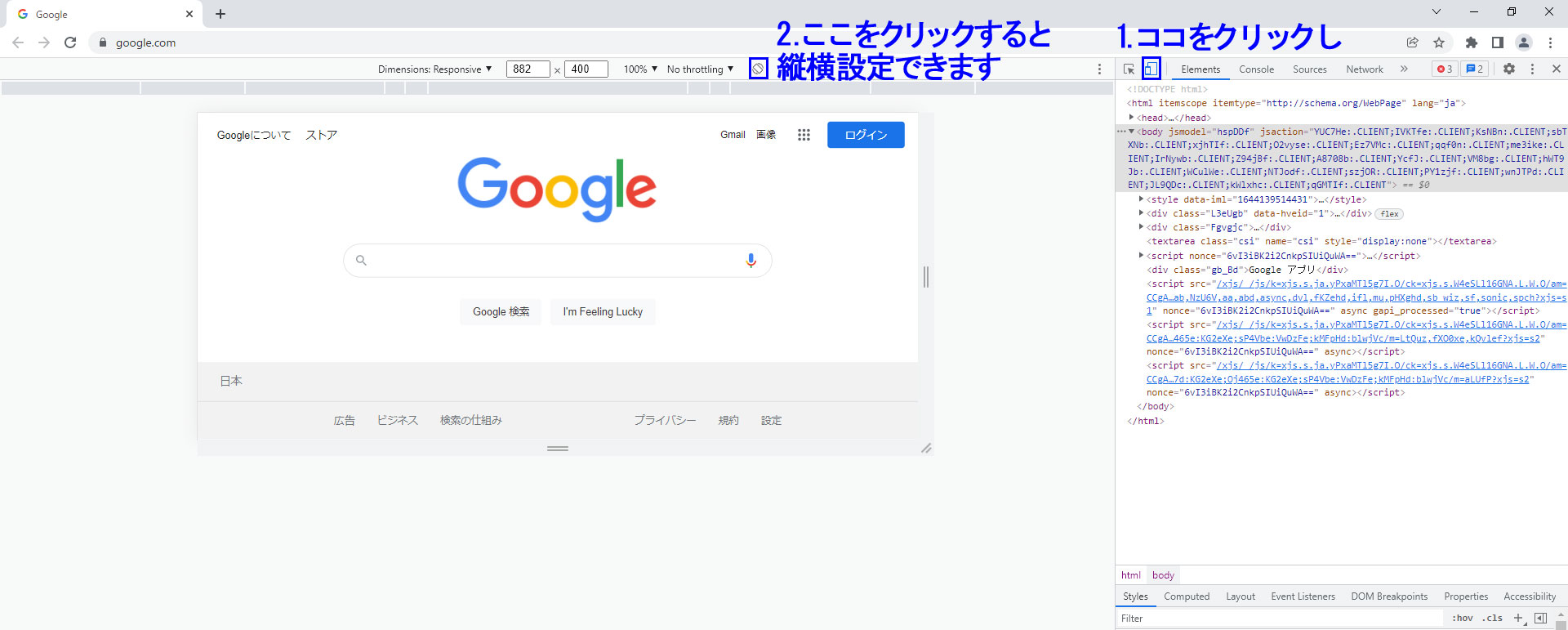Click the microphone voice search icon
Image resolution: width=1568 pixels, height=630 pixels.
(x=751, y=261)
